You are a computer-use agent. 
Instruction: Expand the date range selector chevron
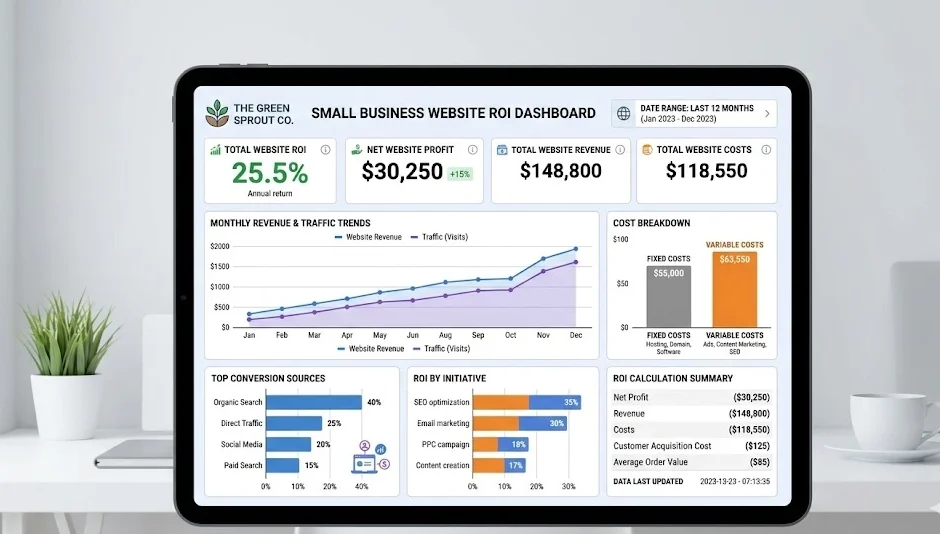point(767,113)
